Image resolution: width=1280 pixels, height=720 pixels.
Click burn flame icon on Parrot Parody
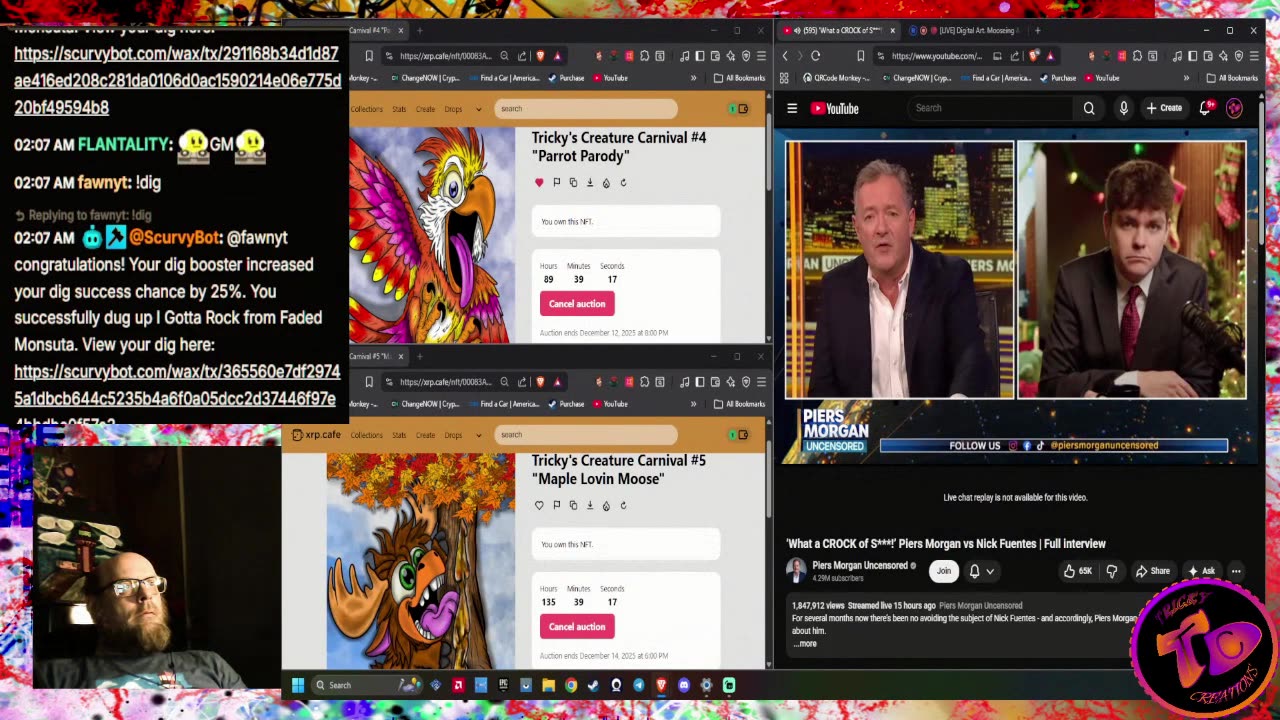click(x=606, y=183)
